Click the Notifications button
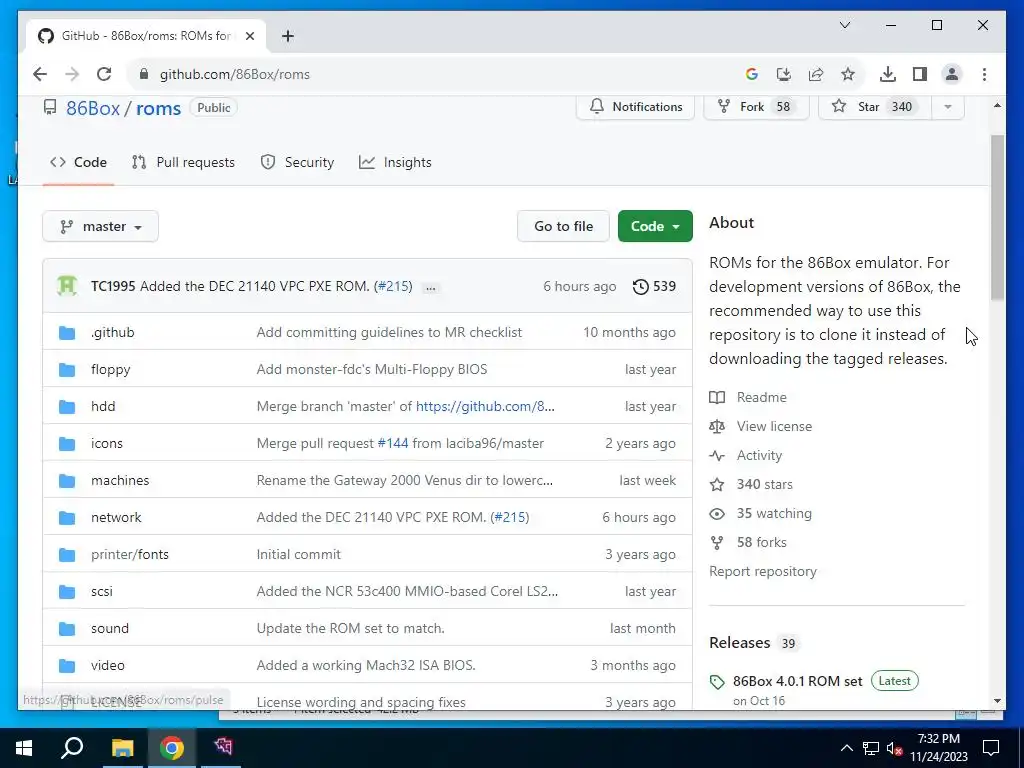Viewport: 1024px width, 768px height. [x=635, y=107]
